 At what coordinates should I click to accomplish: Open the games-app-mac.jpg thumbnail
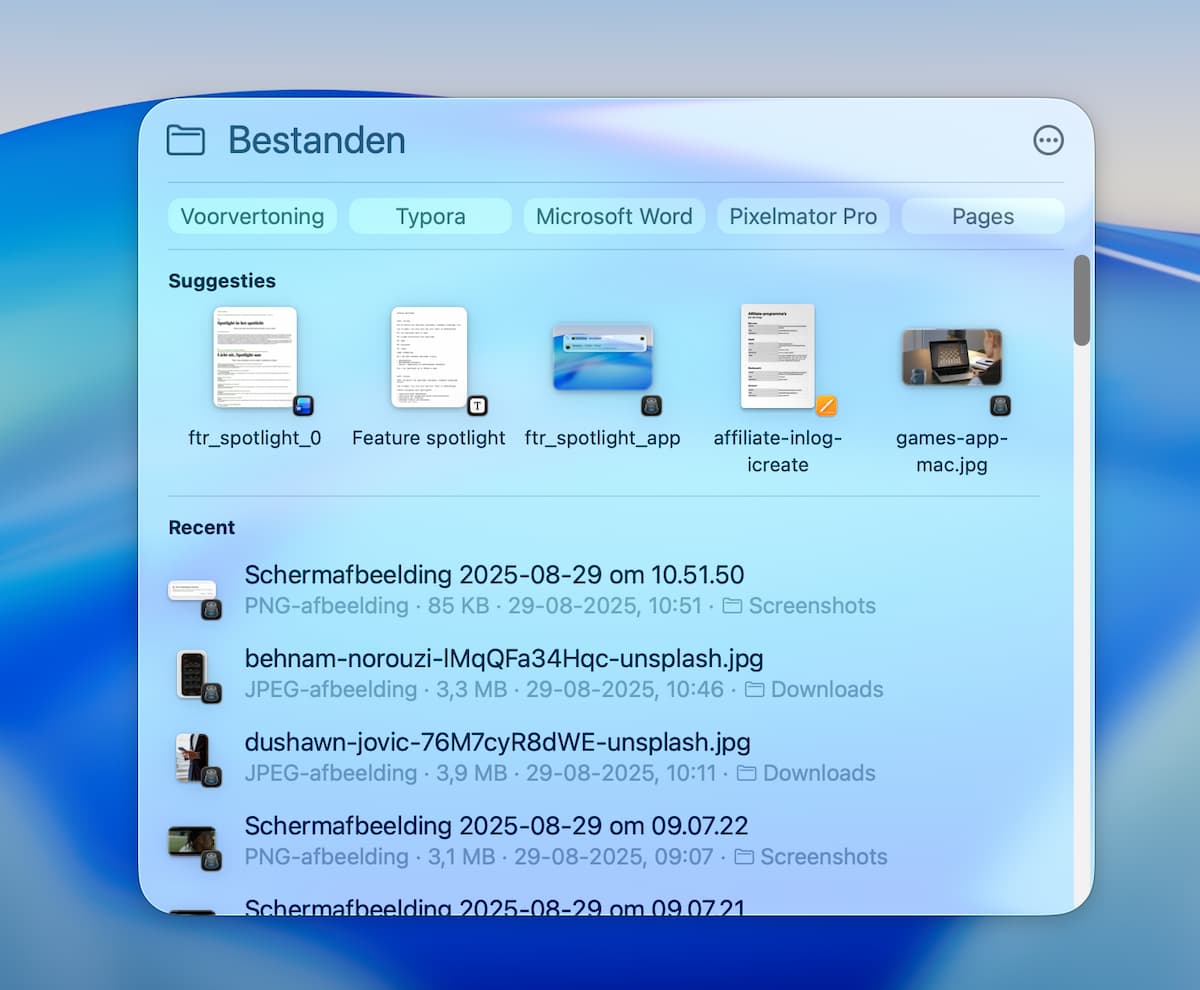951,358
